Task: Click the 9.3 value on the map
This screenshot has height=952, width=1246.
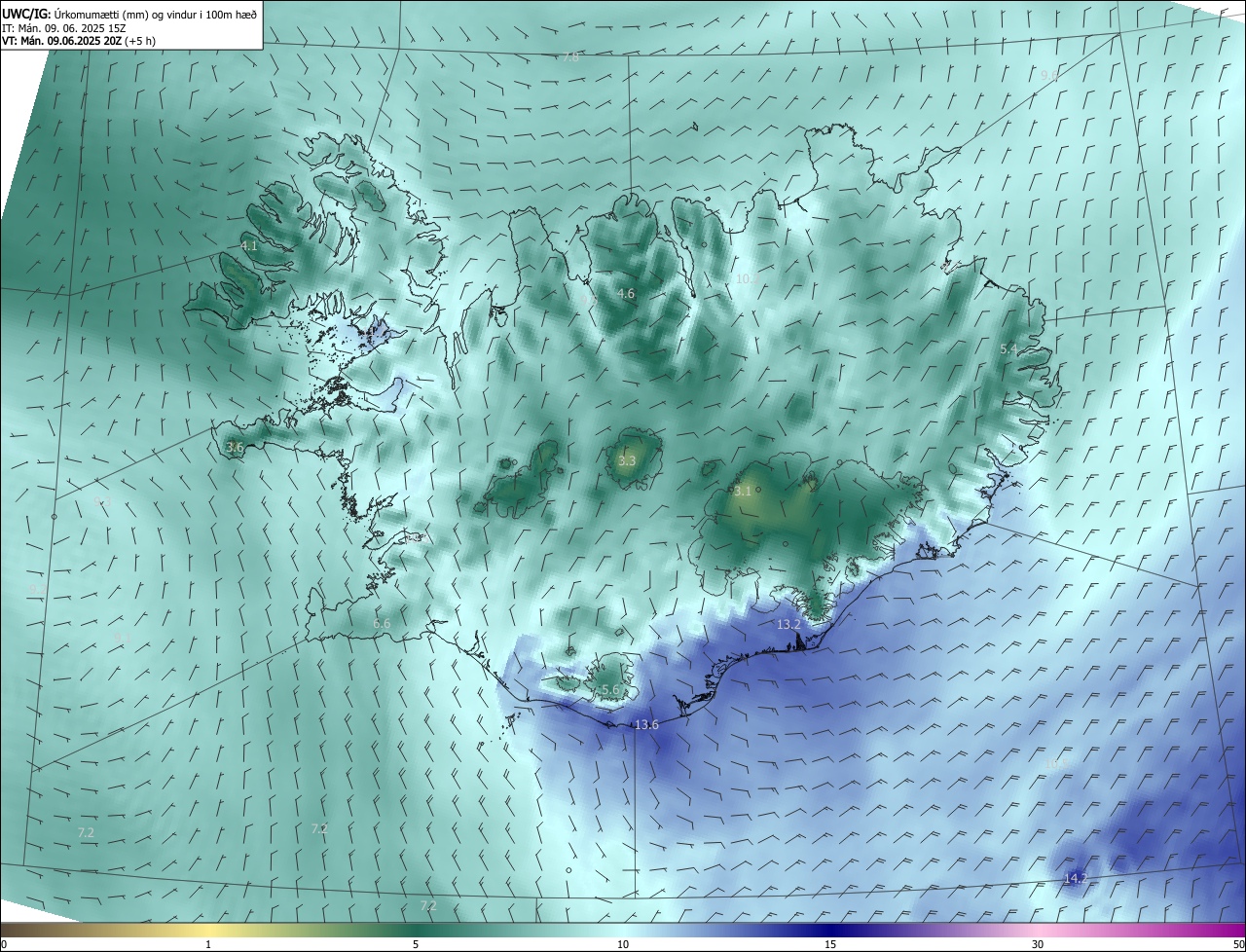Action: [103, 501]
